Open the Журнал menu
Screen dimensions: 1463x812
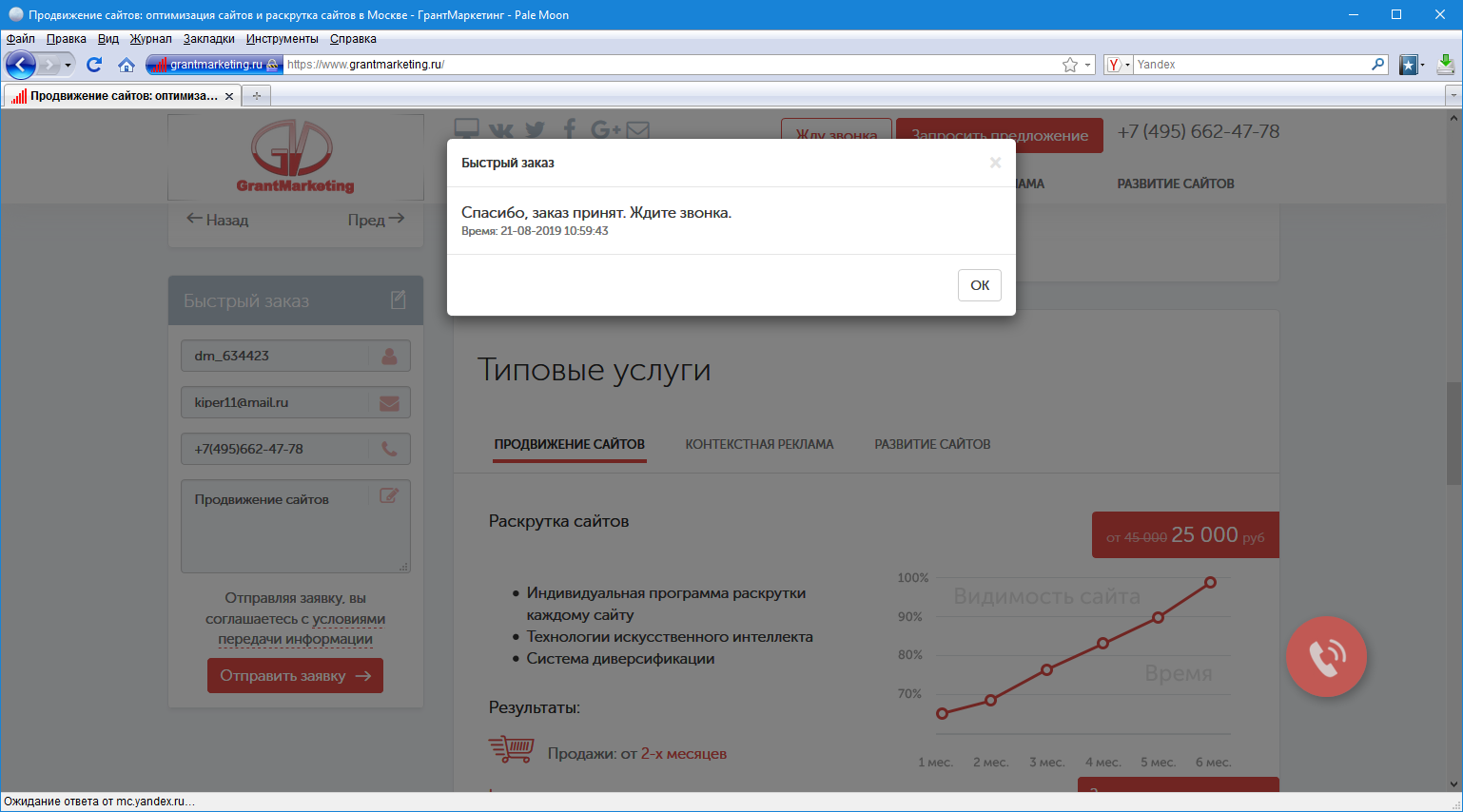151,39
